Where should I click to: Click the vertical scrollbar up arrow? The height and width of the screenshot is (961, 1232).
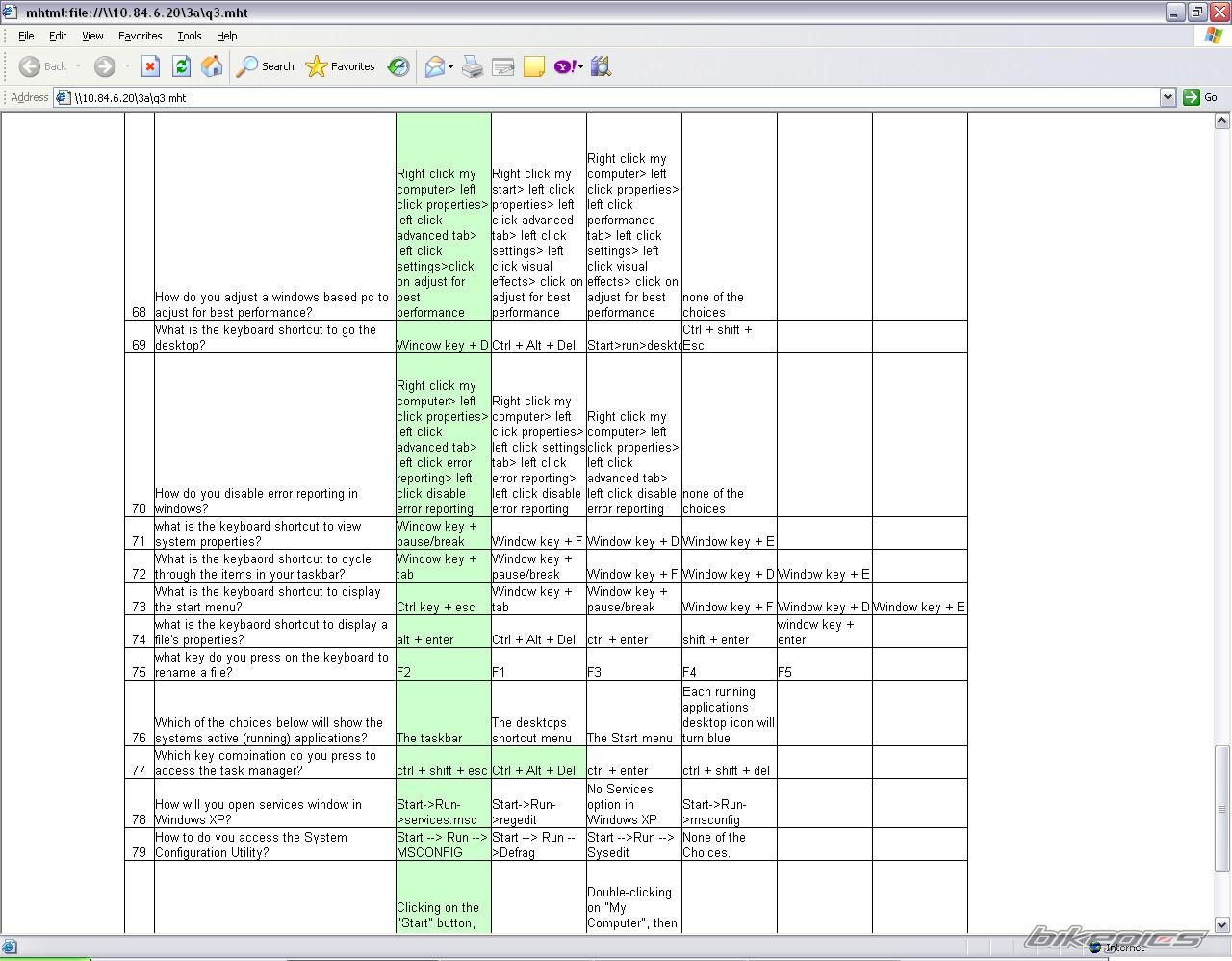[x=1222, y=120]
